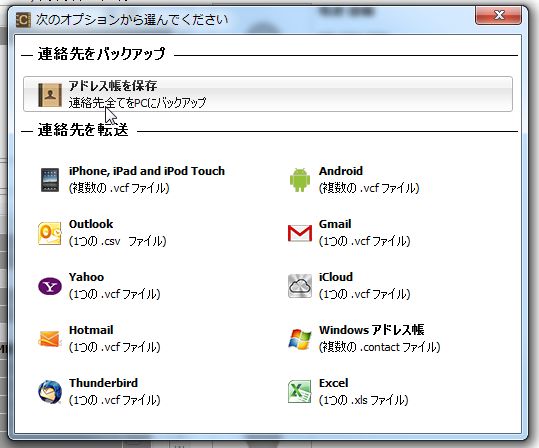Click the Excel spreadsheet icon
539x448 pixels.
300,392
